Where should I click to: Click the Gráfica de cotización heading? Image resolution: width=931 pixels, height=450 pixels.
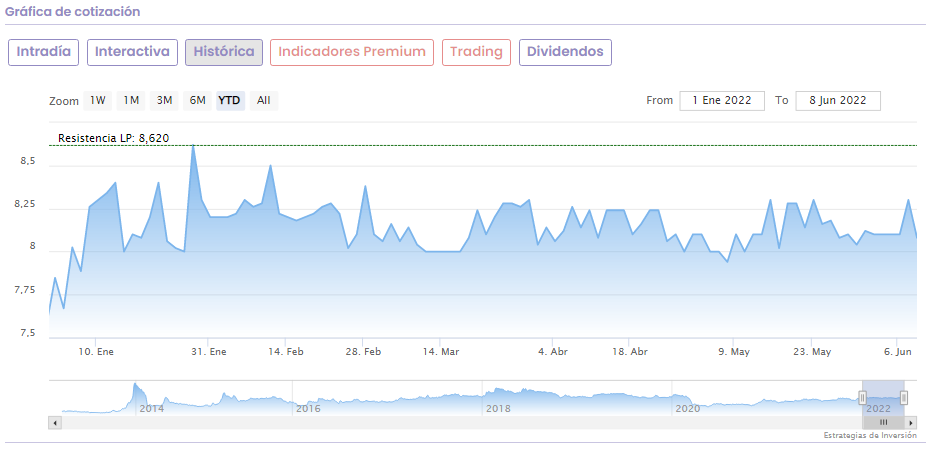point(72,11)
